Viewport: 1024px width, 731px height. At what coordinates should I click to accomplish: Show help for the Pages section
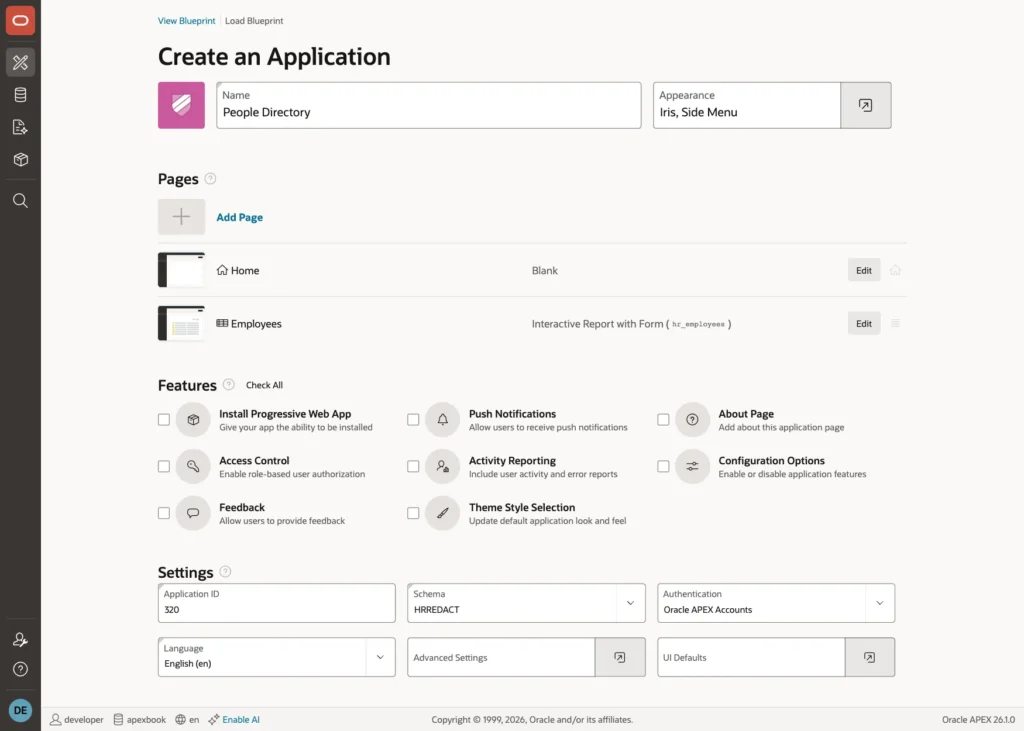coord(210,178)
